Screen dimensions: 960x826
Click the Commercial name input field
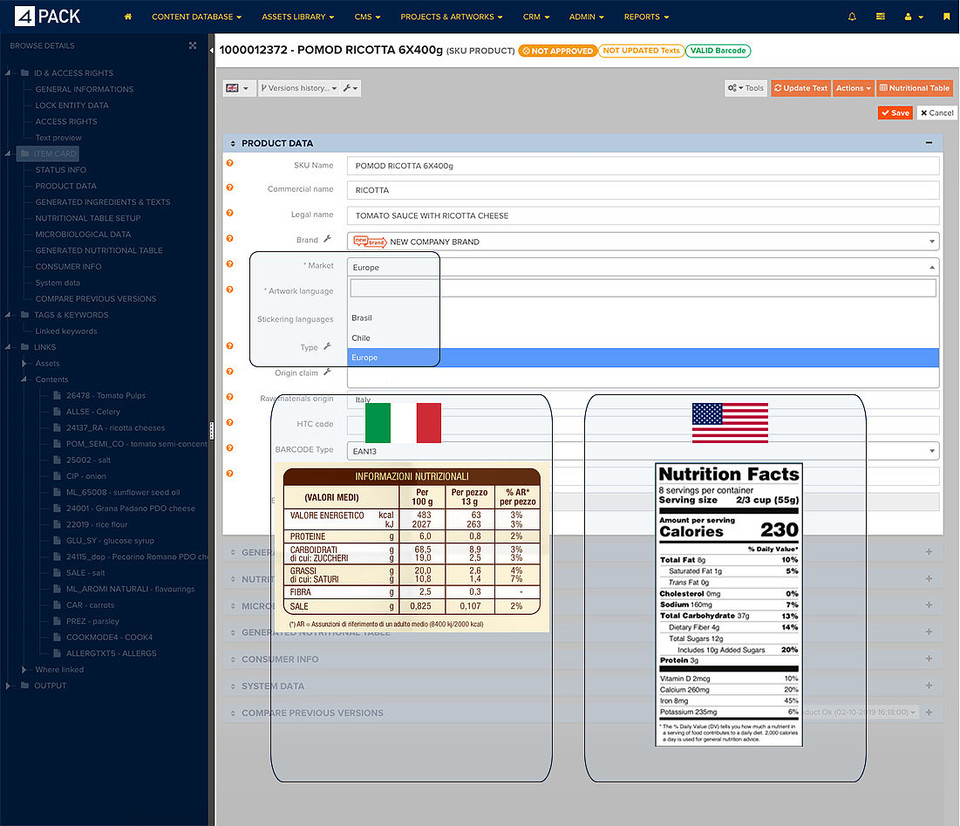tap(643, 190)
